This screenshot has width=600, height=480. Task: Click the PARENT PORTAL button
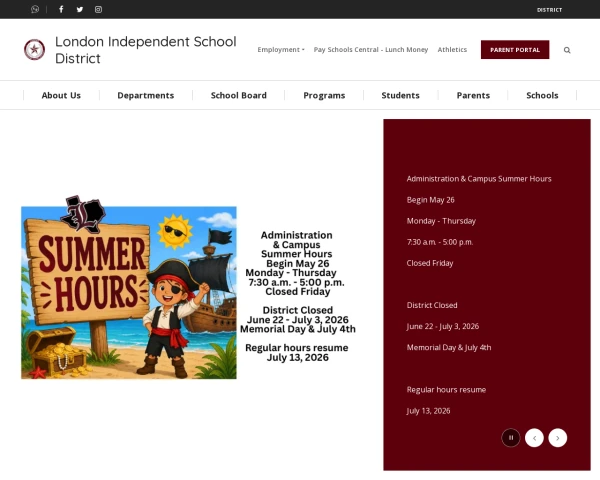pos(515,49)
